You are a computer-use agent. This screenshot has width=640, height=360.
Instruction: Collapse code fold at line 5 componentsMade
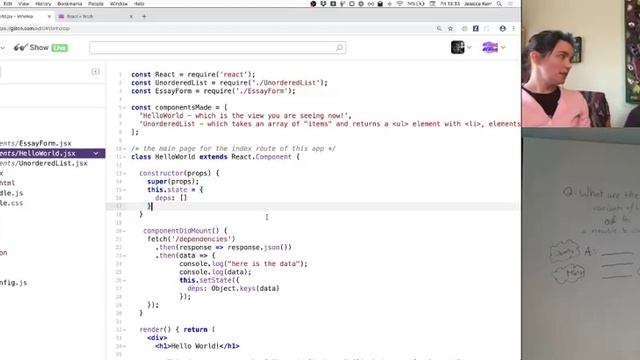pyautogui.click(x=124, y=108)
